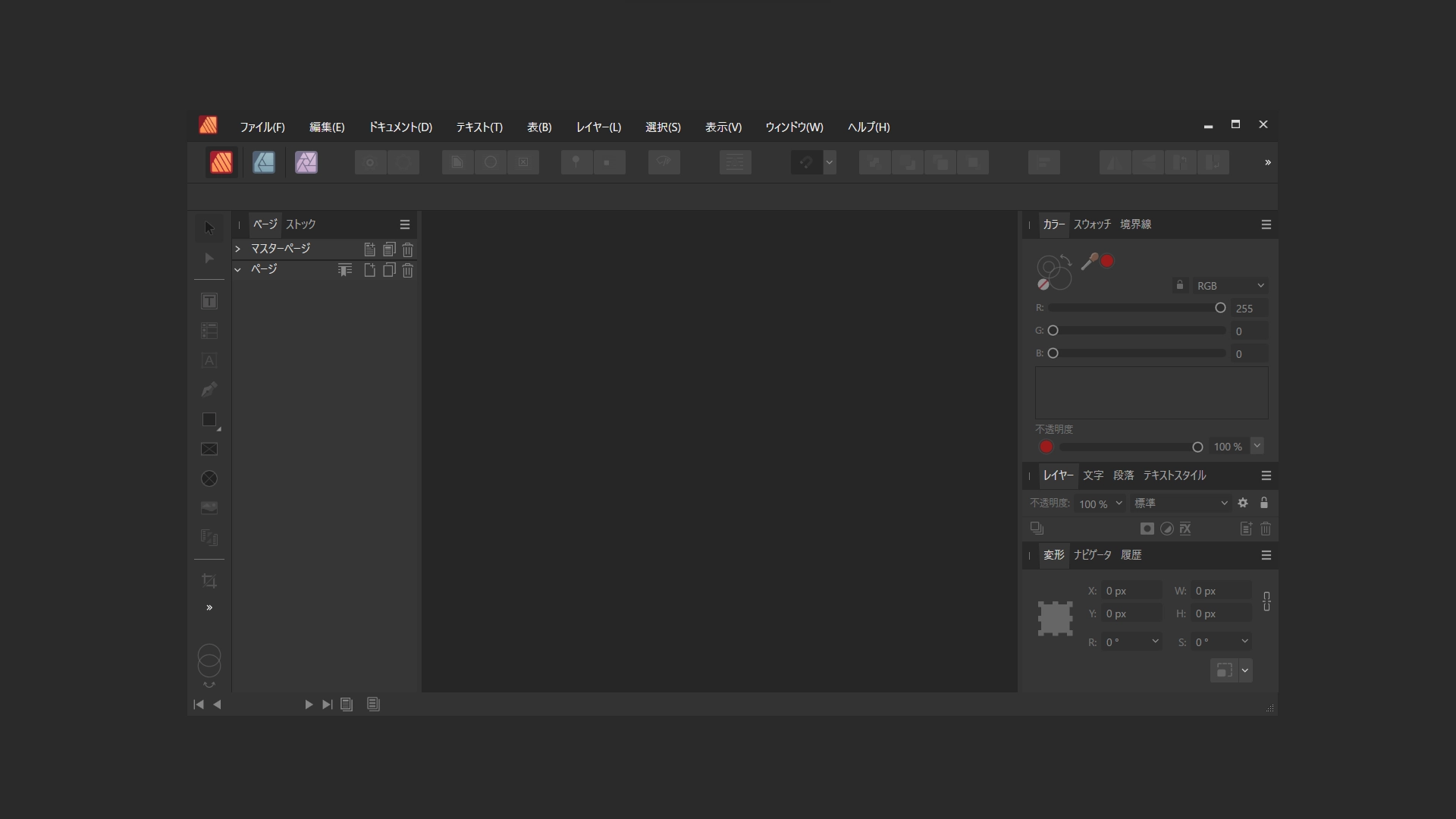Toggle linked dimensions in Transform panel

[x=1266, y=601]
